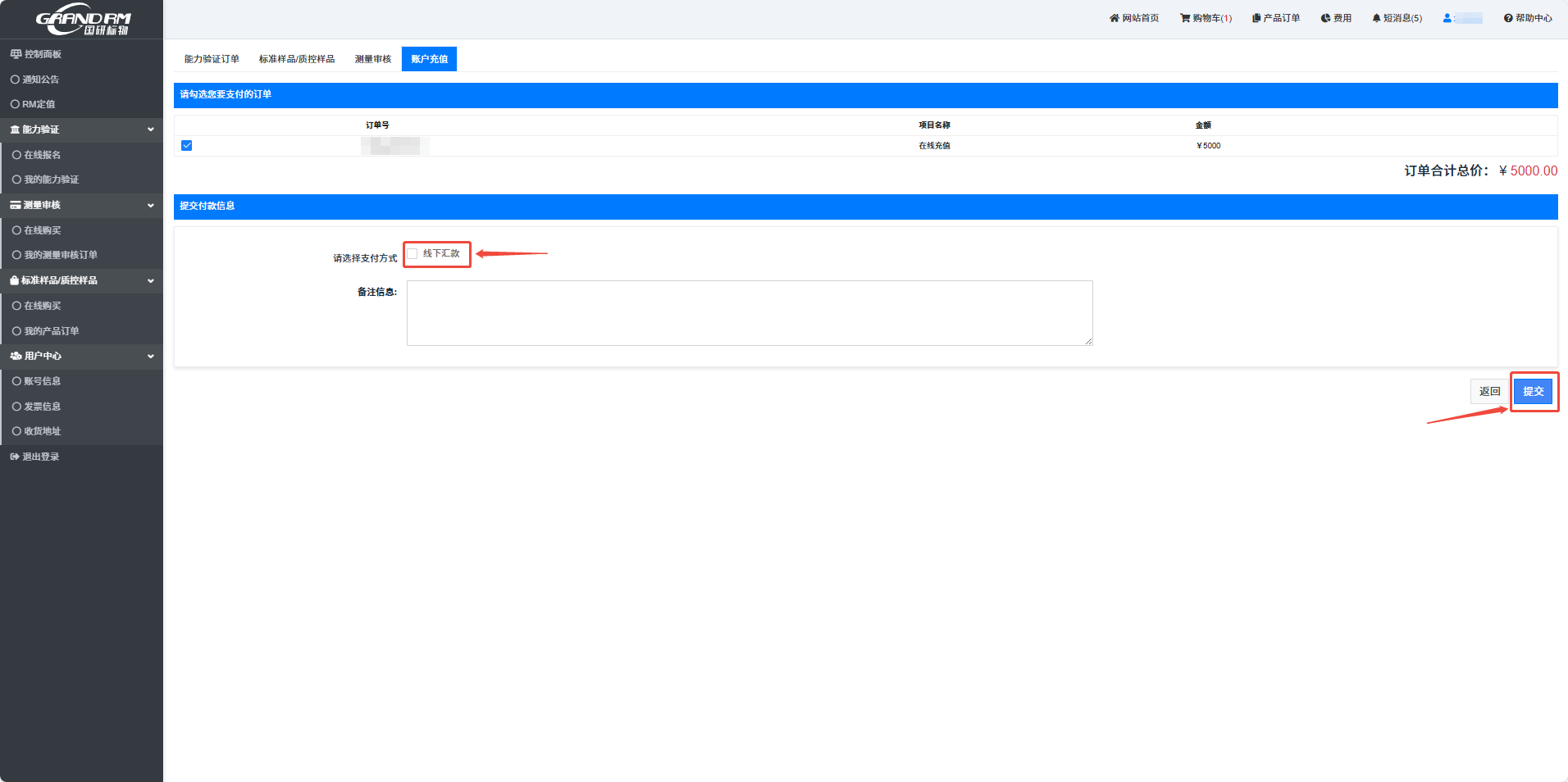Viewport: 1568px width, 782px height.
Task: Click inside the 备注信息 remarks textarea
Action: coord(750,313)
